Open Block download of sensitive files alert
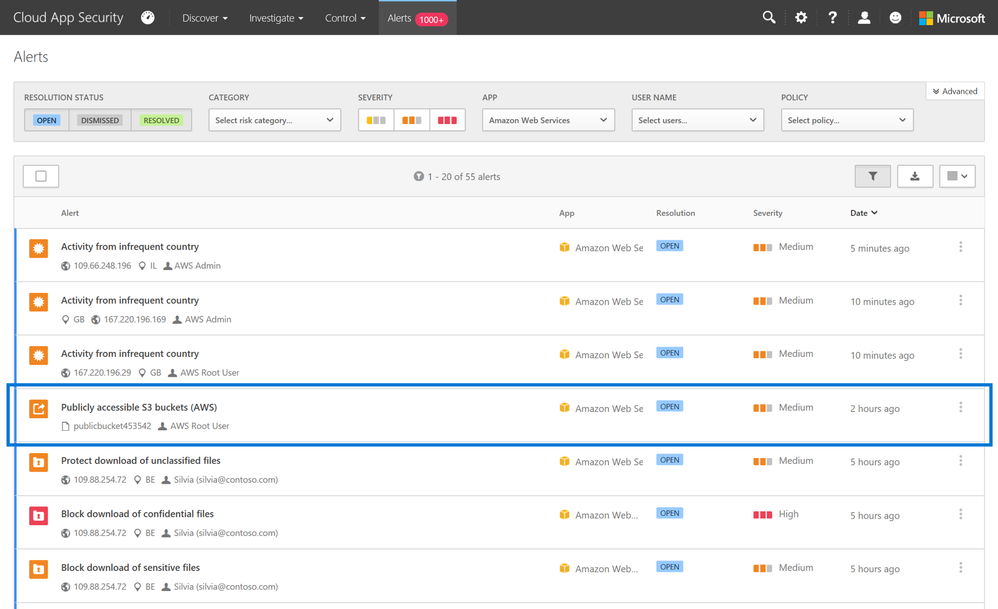The width and height of the screenshot is (998, 609). click(x=130, y=568)
